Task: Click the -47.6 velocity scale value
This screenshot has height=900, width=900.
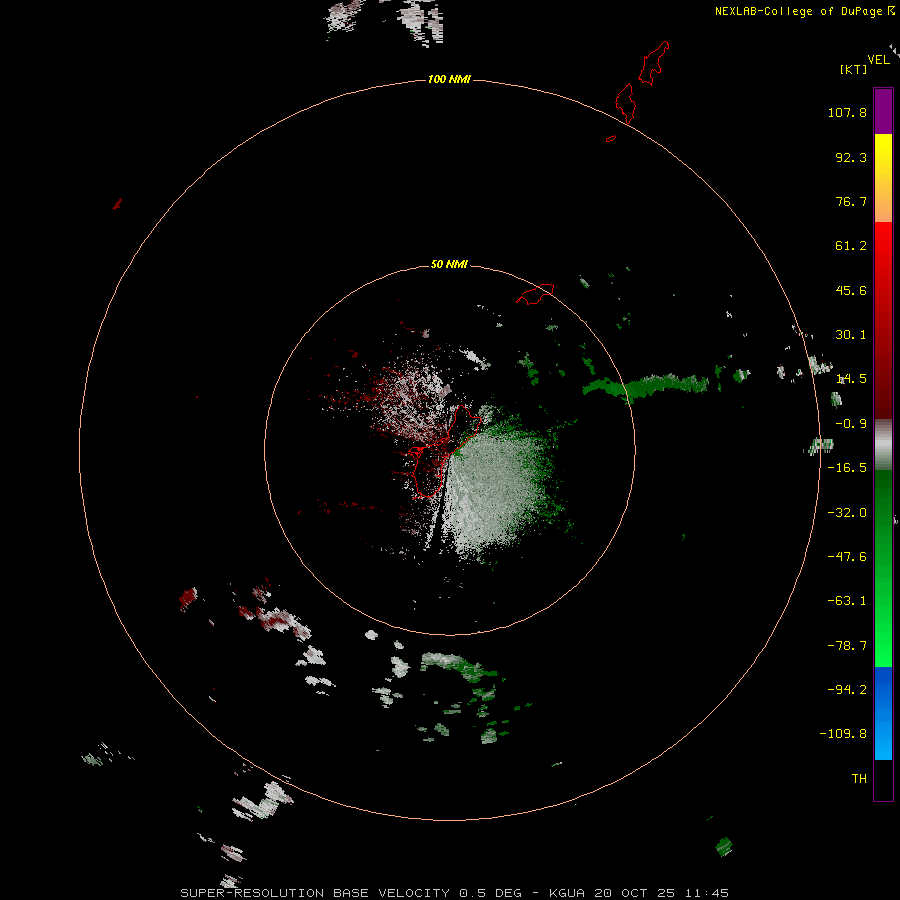Action: (x=847, y=557)
